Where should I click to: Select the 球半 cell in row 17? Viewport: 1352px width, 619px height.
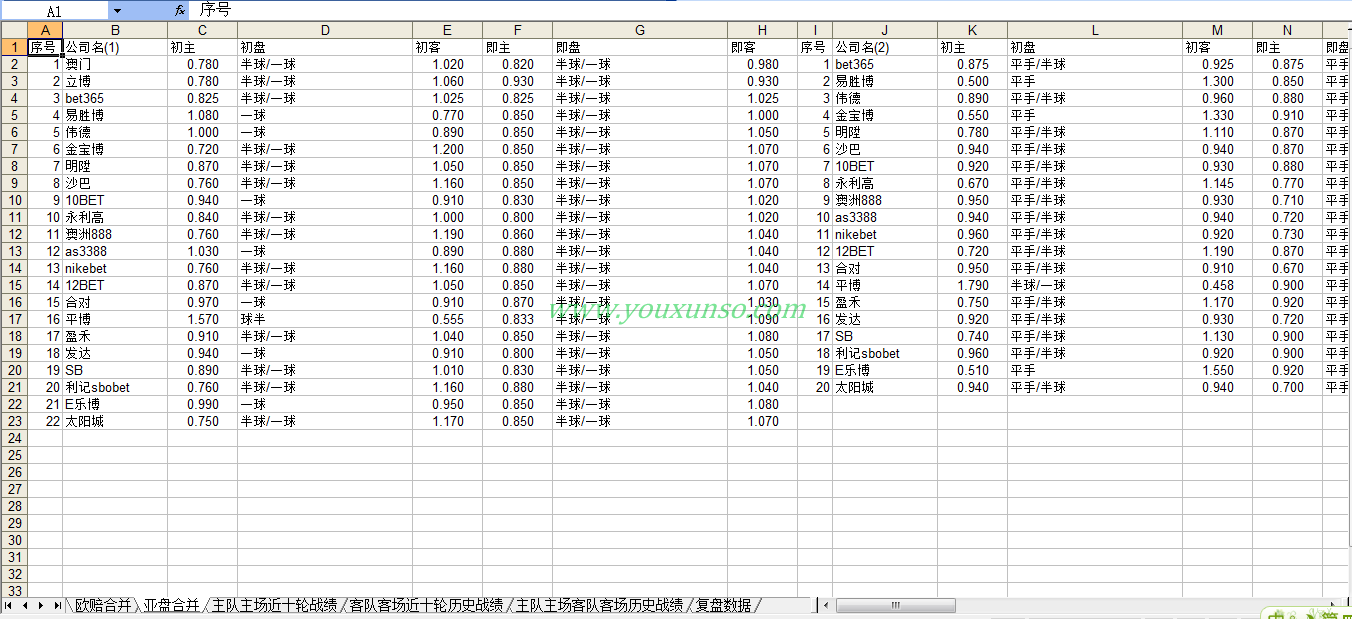pos(325,319)
